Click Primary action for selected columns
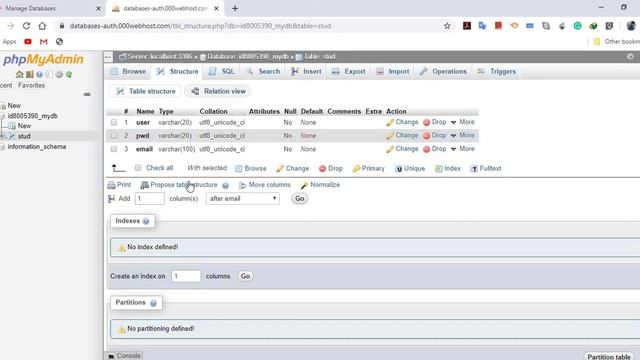640x360 pixels. click(369, 169)
